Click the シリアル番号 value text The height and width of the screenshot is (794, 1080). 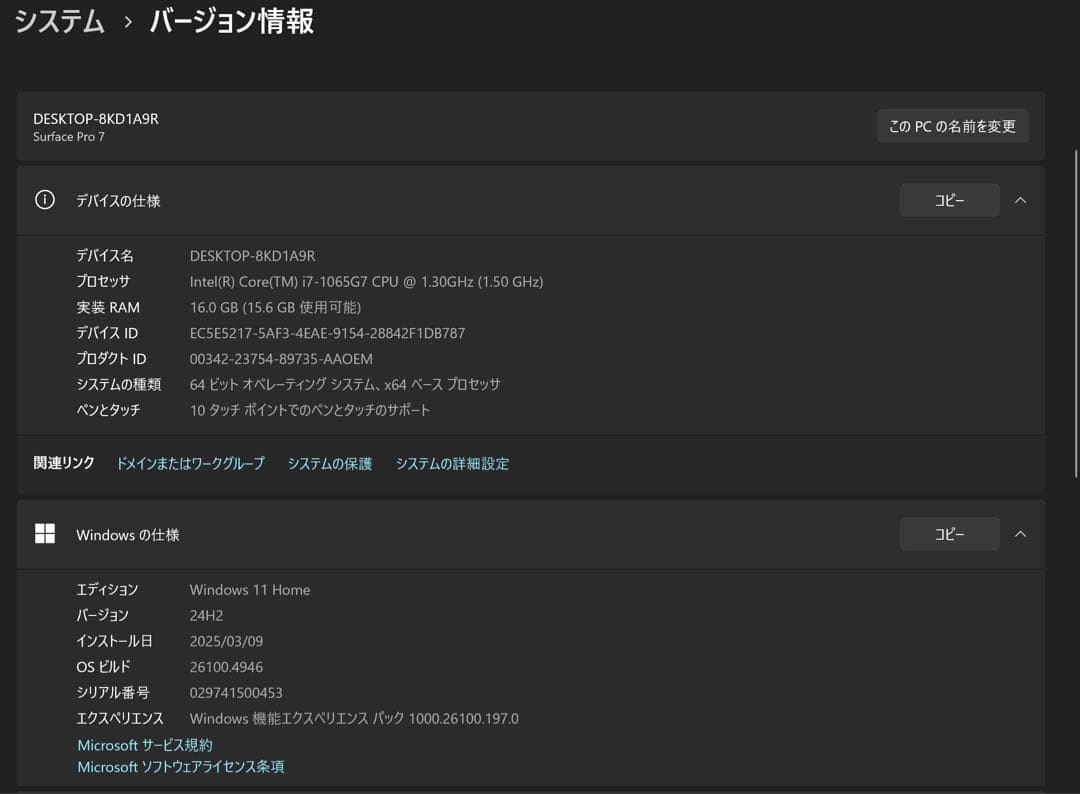[x=236, y=692]
